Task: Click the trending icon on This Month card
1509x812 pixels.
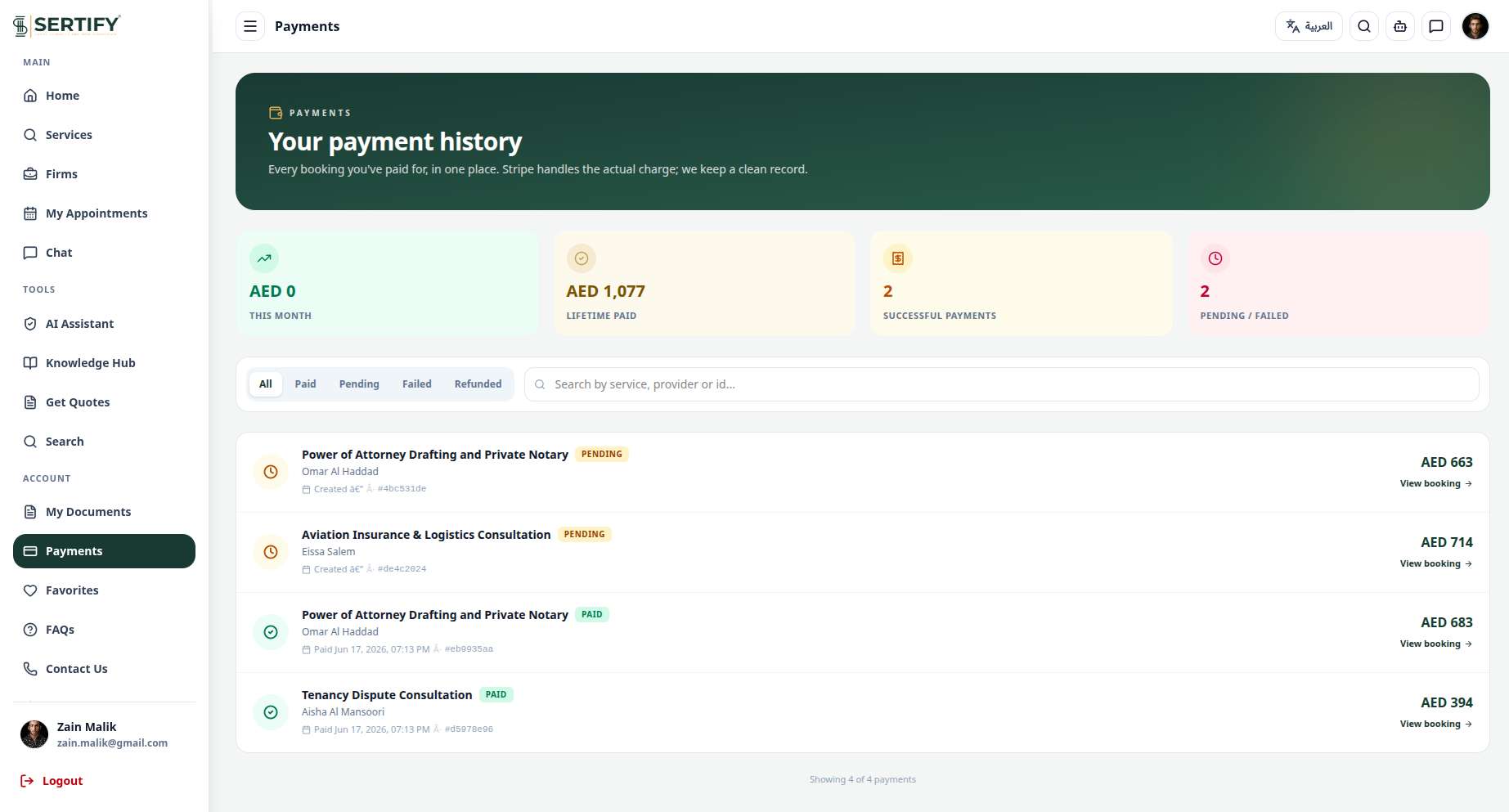Action: 264,258
